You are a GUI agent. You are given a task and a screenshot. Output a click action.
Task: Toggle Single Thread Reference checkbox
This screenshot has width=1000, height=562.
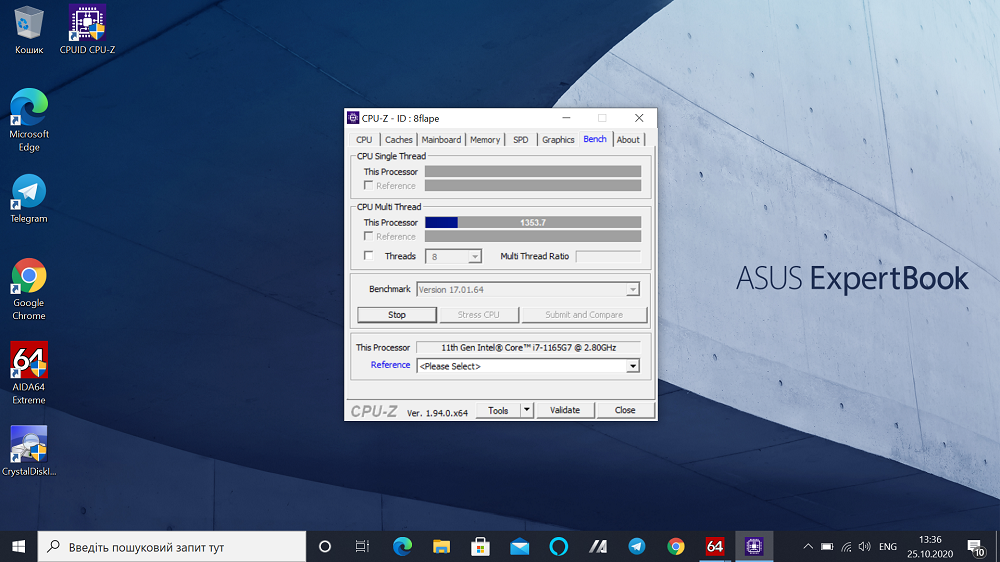tap(368, 185)
